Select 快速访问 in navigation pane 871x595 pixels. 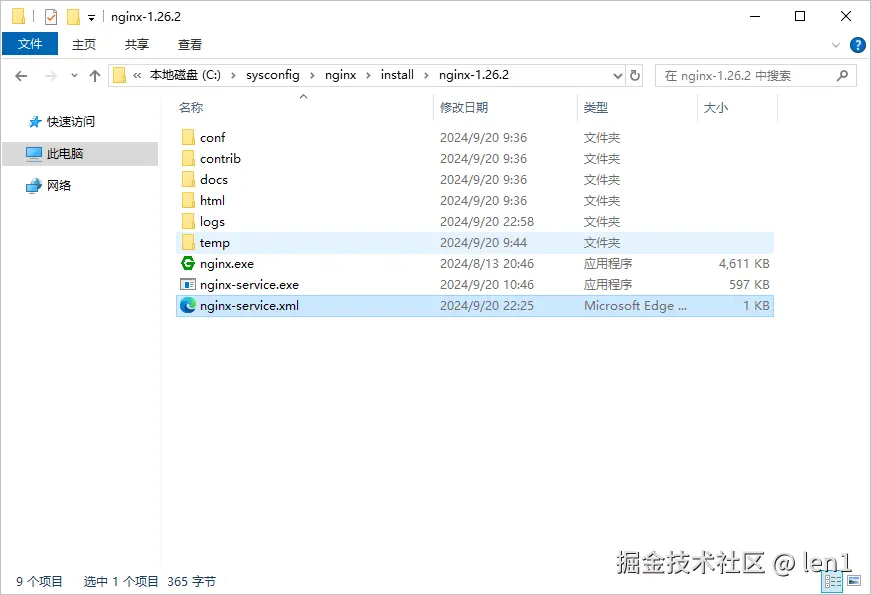click(x=71, y=122)
